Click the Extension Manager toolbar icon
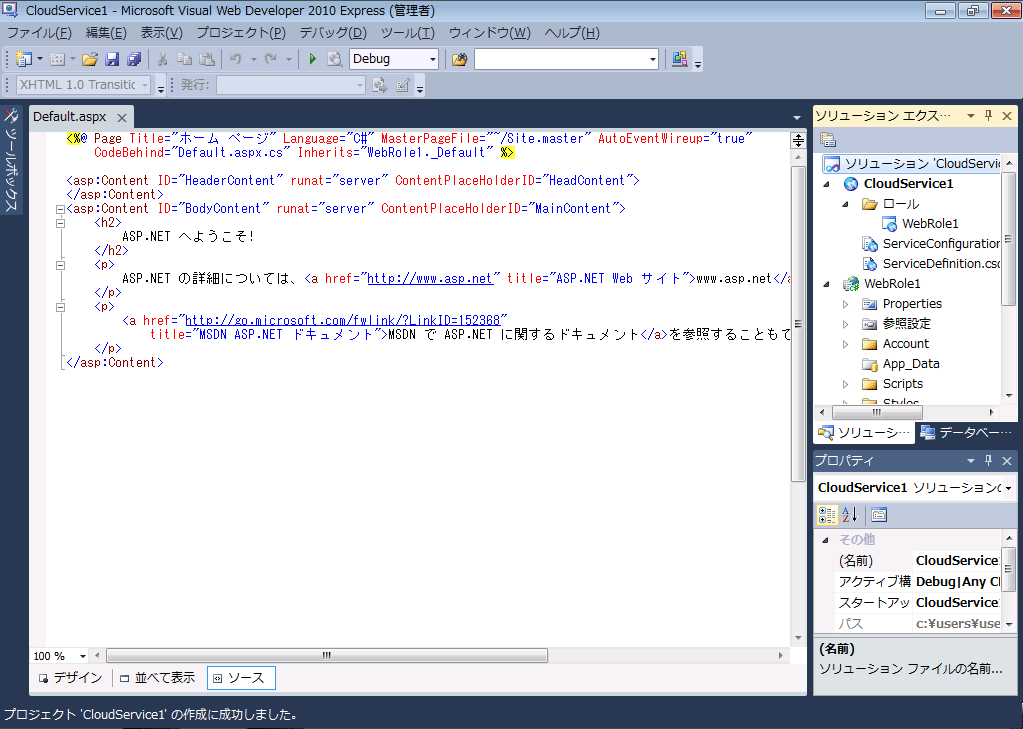This screenshot has height=729, width=1023. [679, 59]
